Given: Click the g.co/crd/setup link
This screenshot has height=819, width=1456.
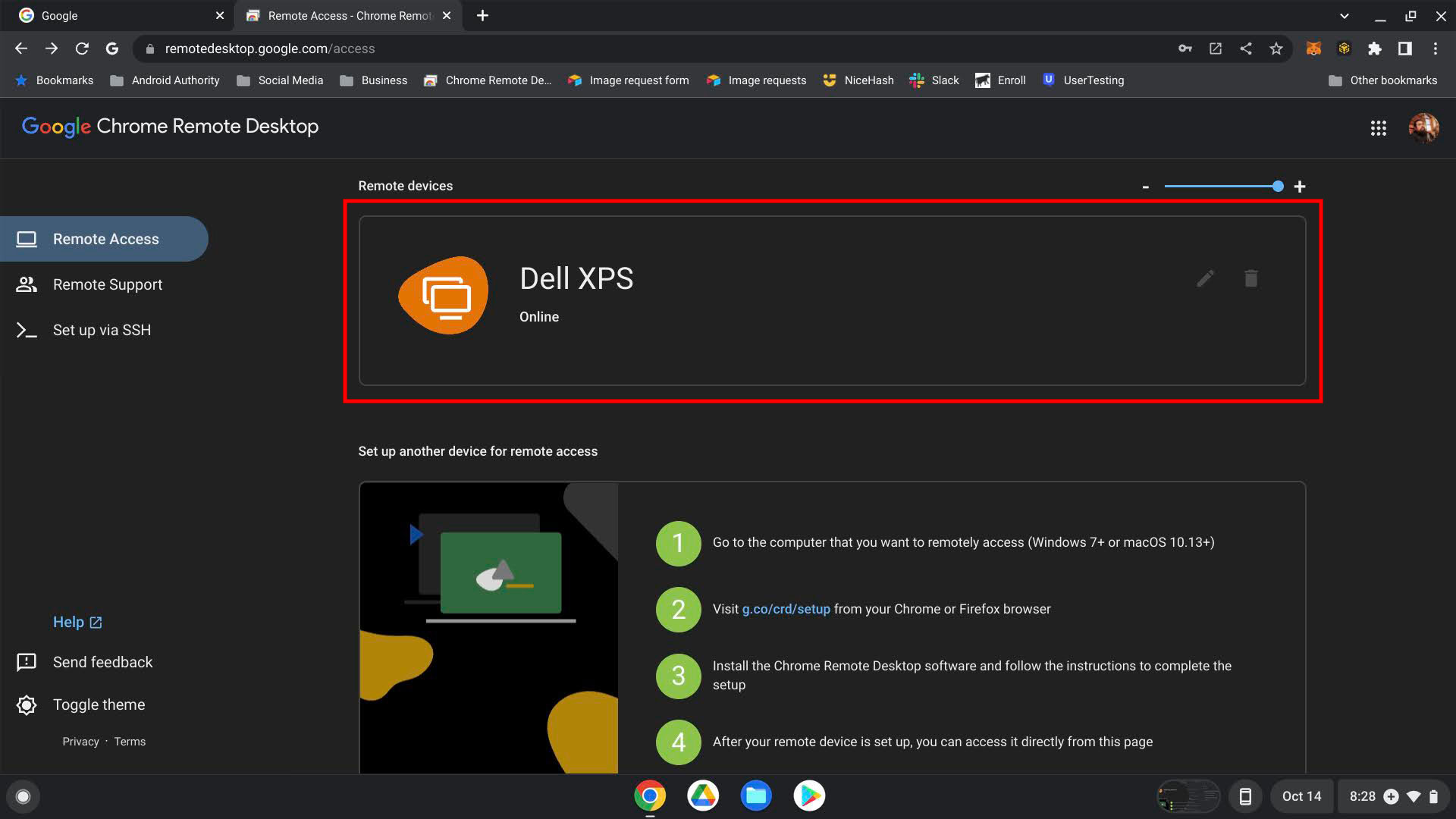Looking at the screenshot, I should 786,609.
